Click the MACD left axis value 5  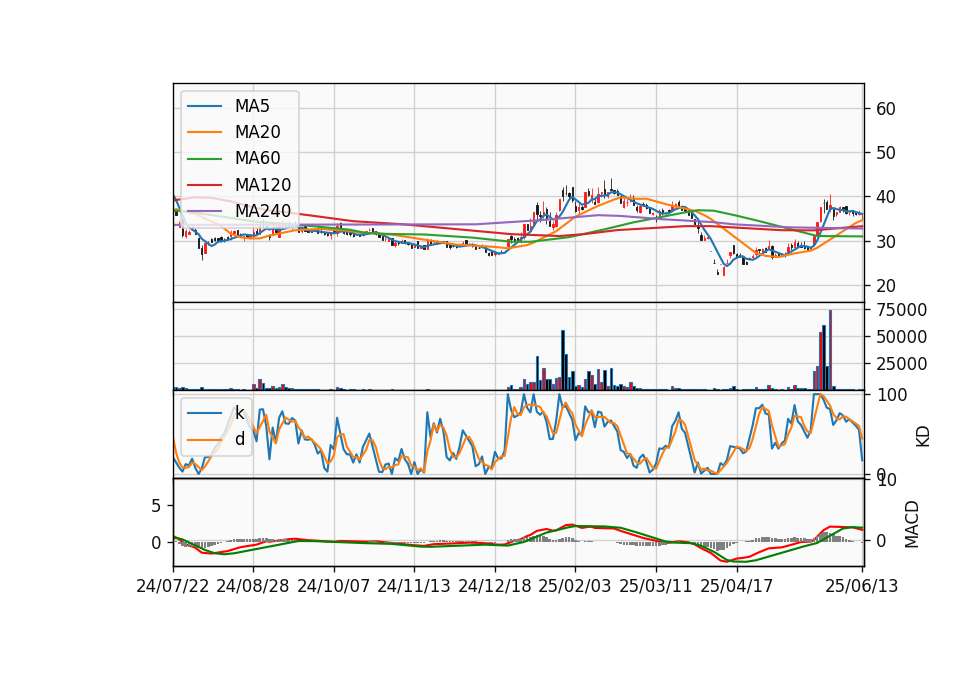pyautogui.click(x=156, y=506)
